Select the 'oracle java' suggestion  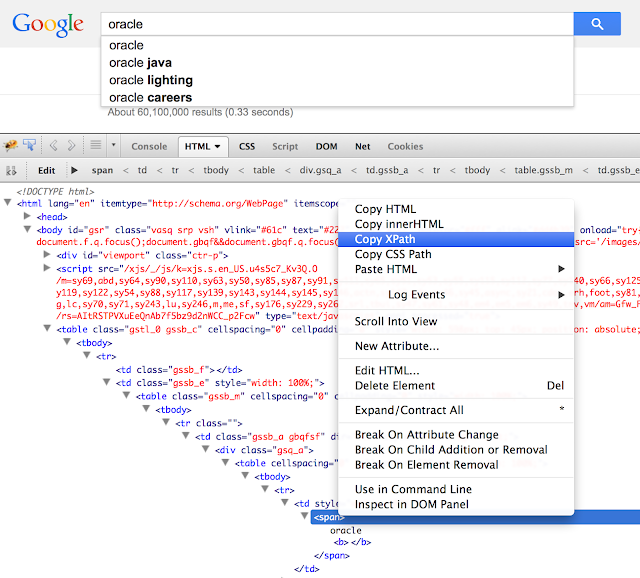337,62
